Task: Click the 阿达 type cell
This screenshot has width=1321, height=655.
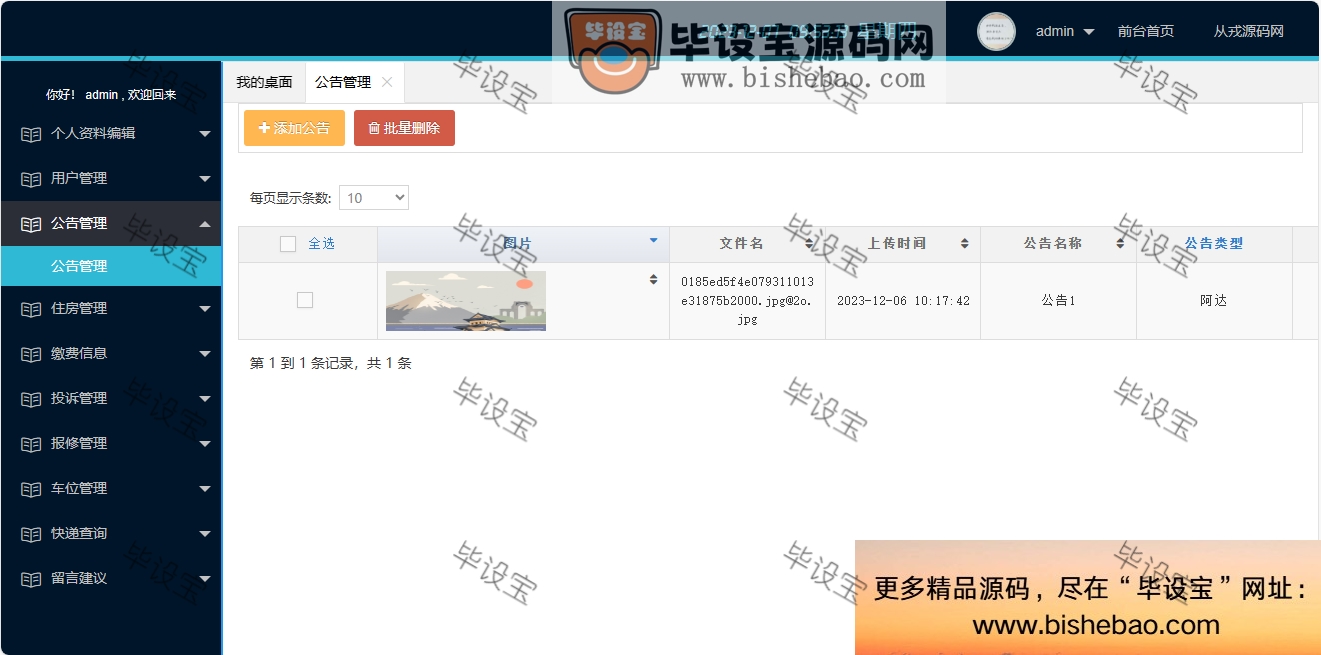Action: [x=1214, y=301]
